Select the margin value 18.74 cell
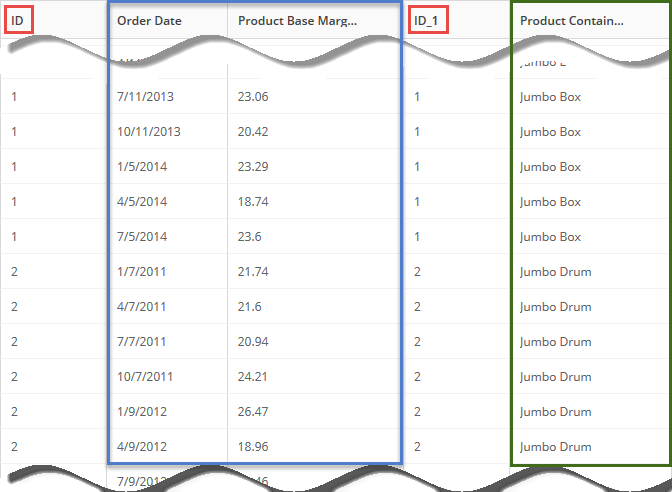The height and width of the screenshot is (492, 672). [253, 202]
